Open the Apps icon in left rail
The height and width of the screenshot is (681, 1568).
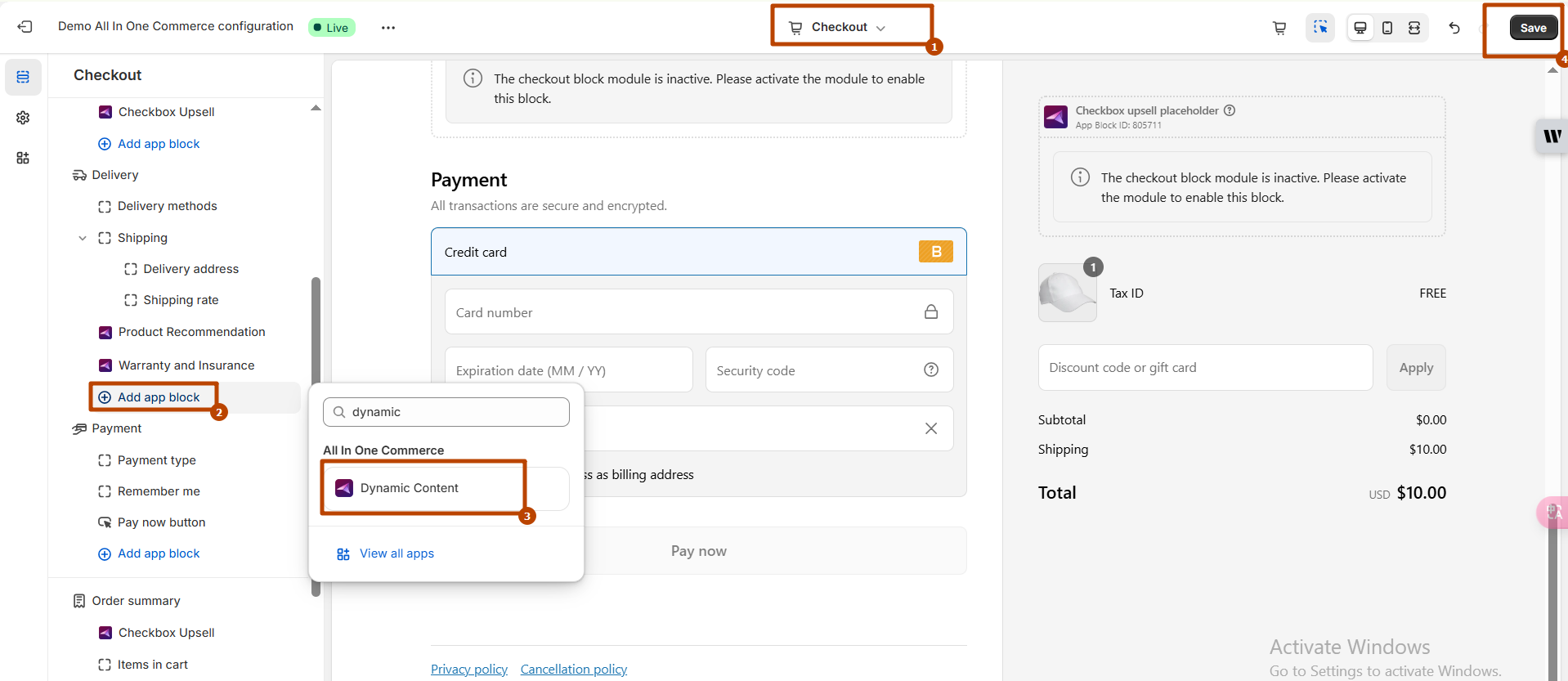(23, 158)
